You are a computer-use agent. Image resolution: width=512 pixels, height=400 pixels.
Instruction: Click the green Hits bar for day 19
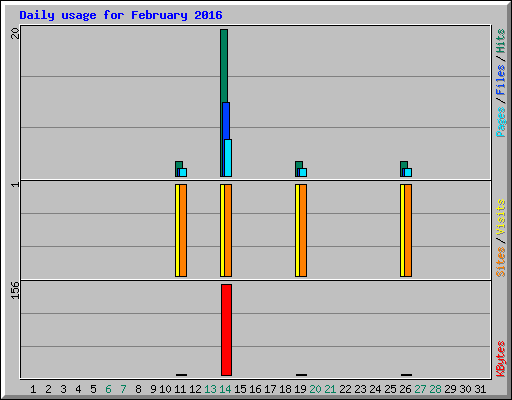click(x=299, y=165)
